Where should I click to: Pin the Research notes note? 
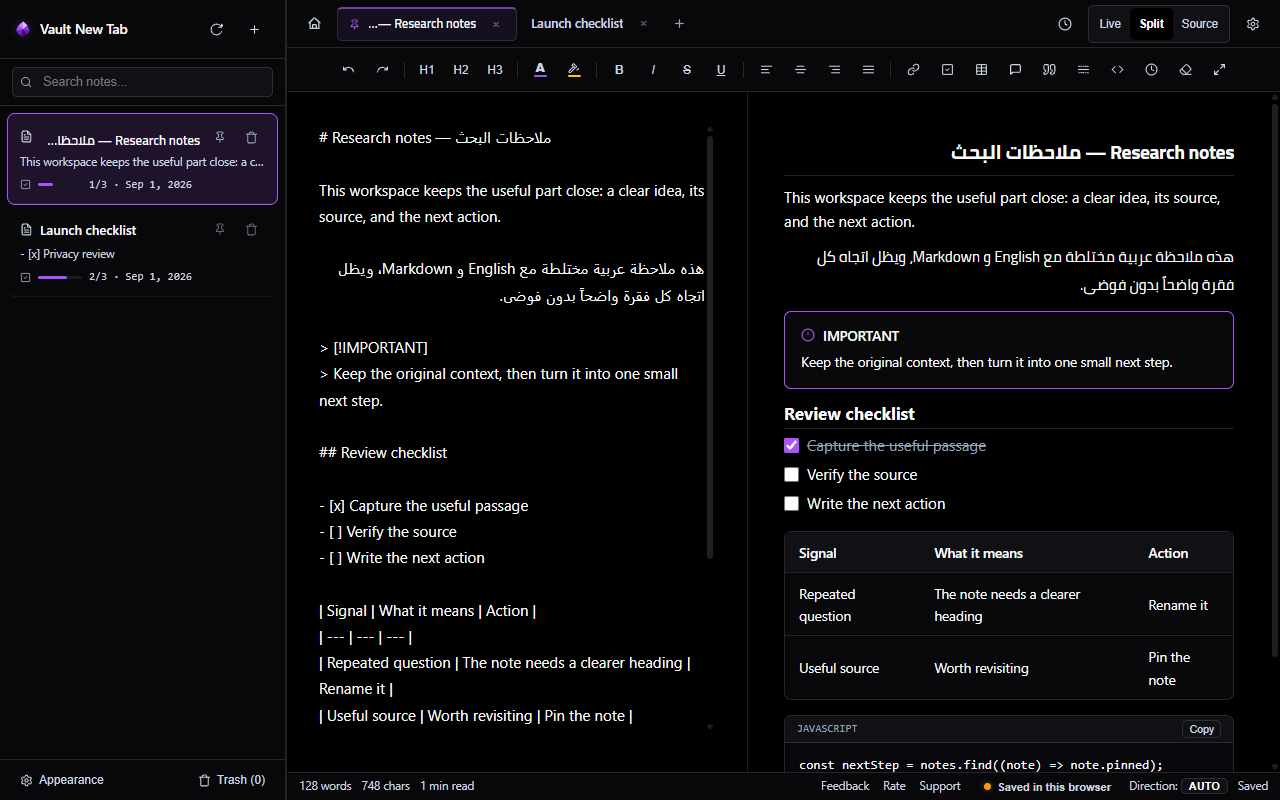pos(220,138)
